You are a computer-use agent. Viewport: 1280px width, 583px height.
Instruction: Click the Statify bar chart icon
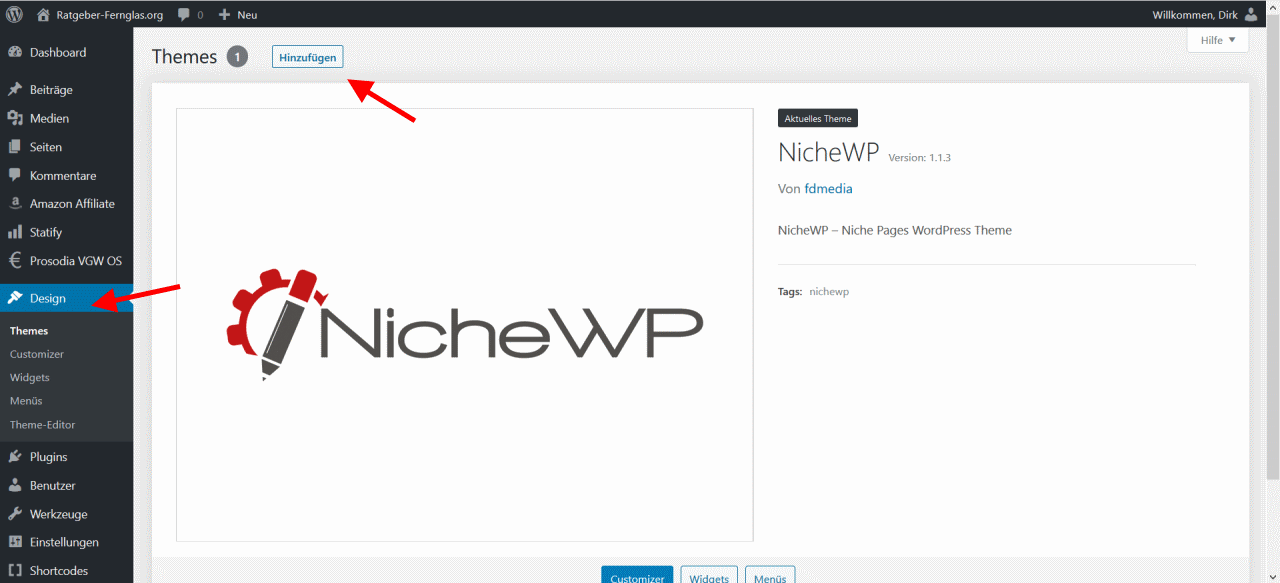coord(15,232)
